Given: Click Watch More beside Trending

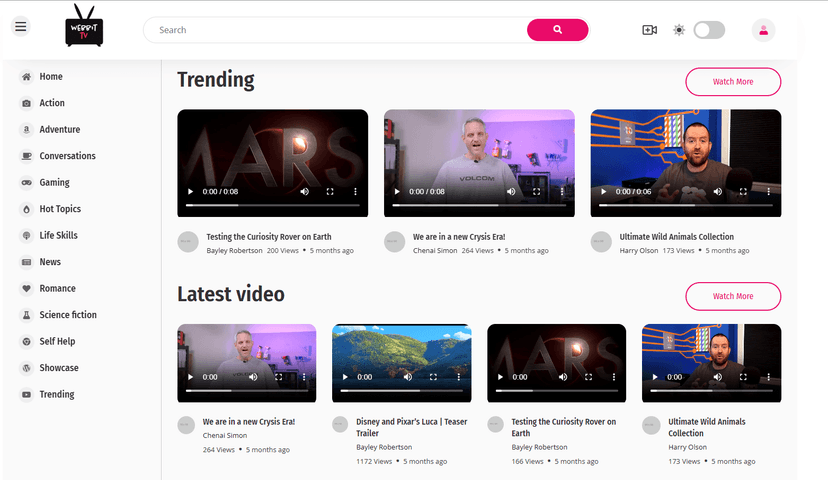Looking at the screenshot, I should point(732,82).
